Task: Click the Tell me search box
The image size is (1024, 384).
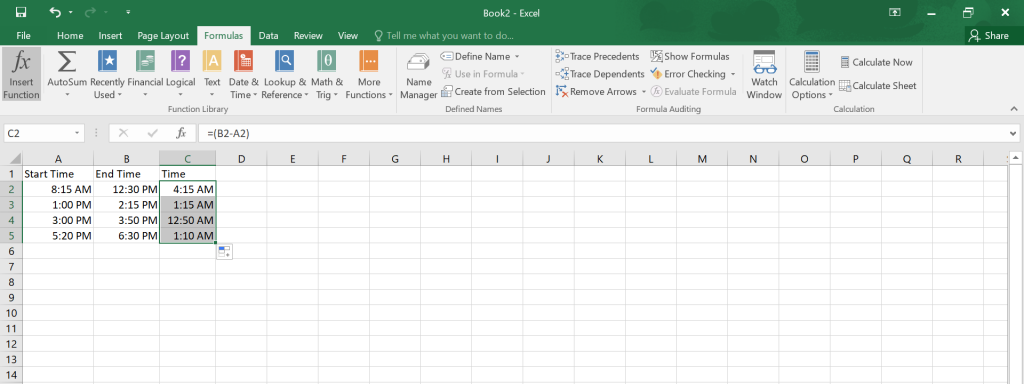Action: point(444,36)
